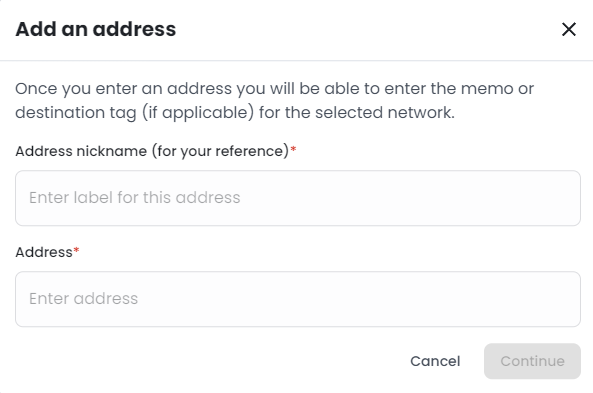Click red asterisk beside Address label

[76, 250]
